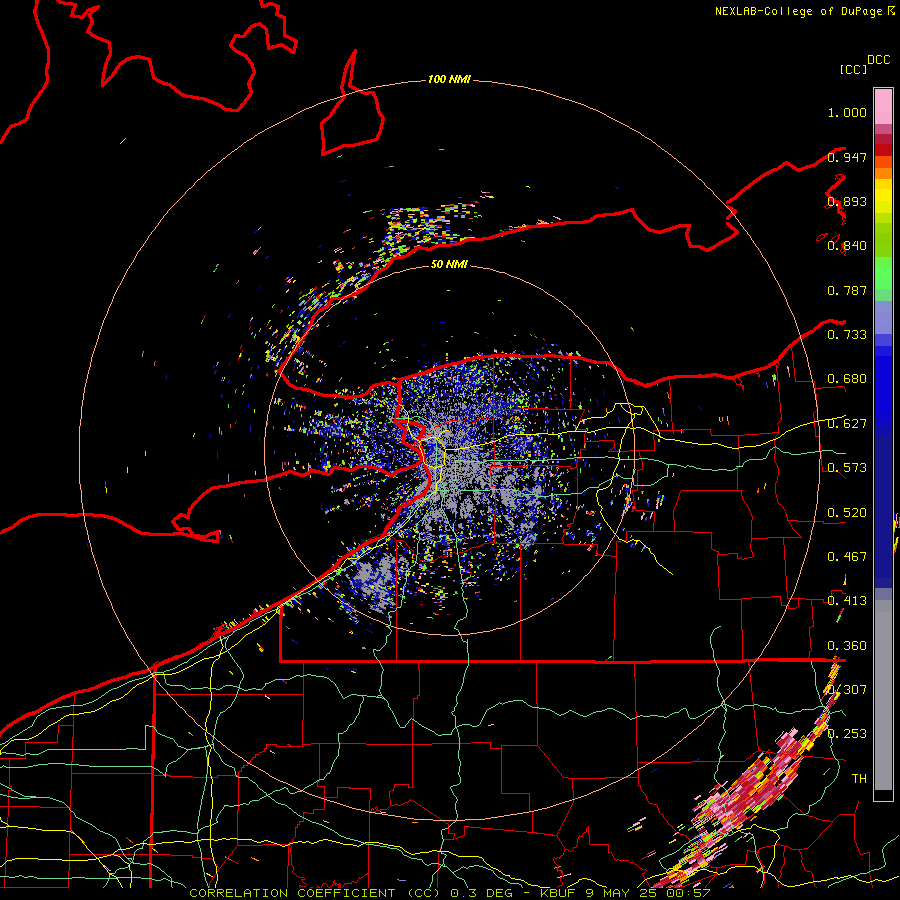Screen dimensions: 900x900
Task: Select the 0.627 scale value
Action: pos(847,424)
